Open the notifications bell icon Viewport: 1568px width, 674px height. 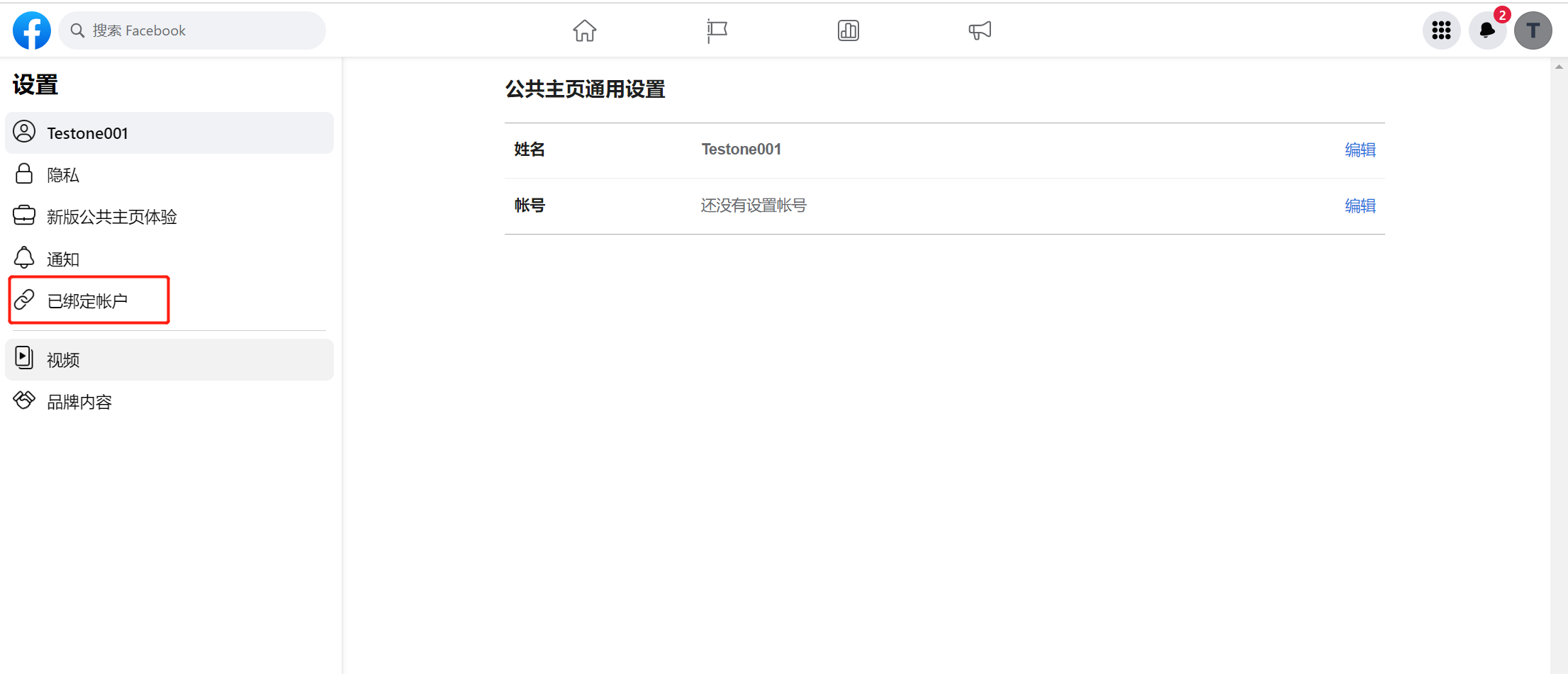pos(1487,30)
